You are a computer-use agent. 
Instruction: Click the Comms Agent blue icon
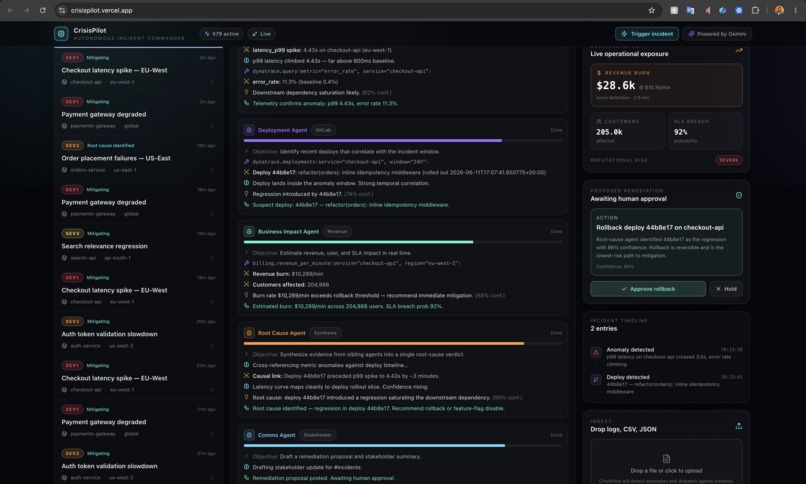(x=249, y=435)
